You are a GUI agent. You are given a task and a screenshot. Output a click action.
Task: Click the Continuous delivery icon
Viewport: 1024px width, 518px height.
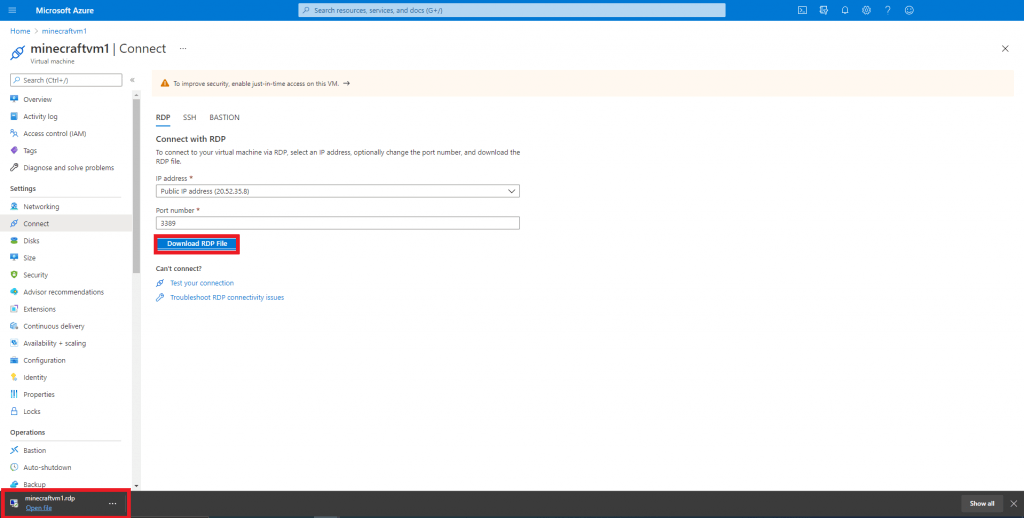click(x=14, y=326)
